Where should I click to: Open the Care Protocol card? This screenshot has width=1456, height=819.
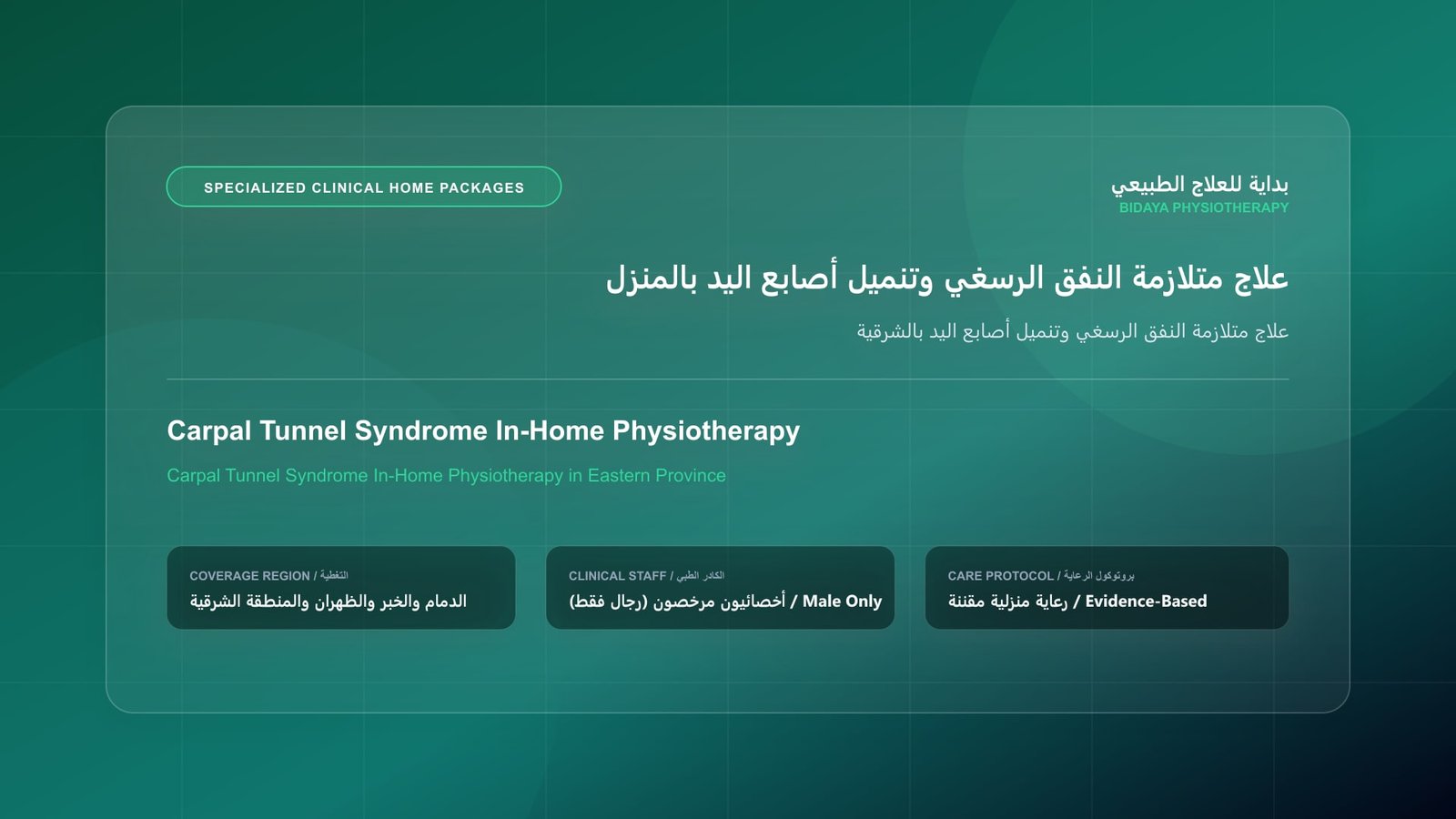pyautogui.click(x=1107, y=588)
